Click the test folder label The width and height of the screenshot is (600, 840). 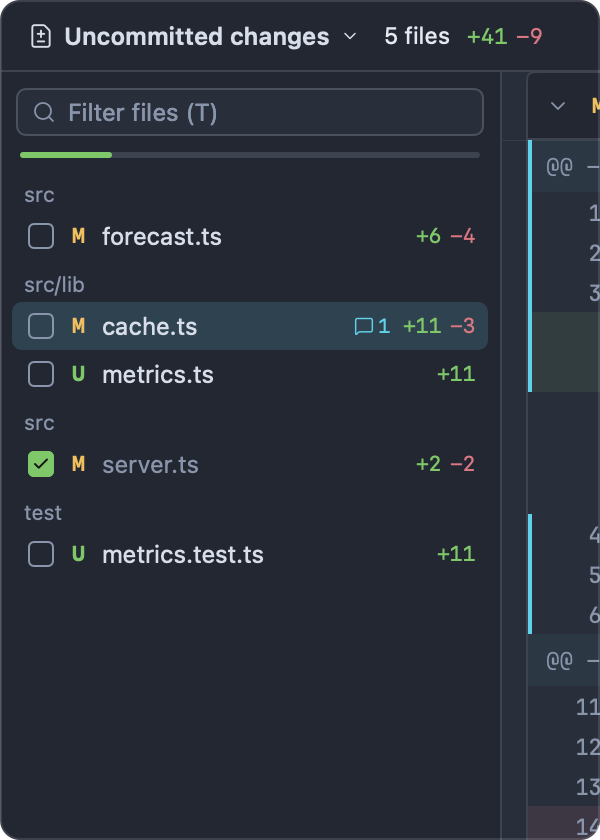[43, 513]
